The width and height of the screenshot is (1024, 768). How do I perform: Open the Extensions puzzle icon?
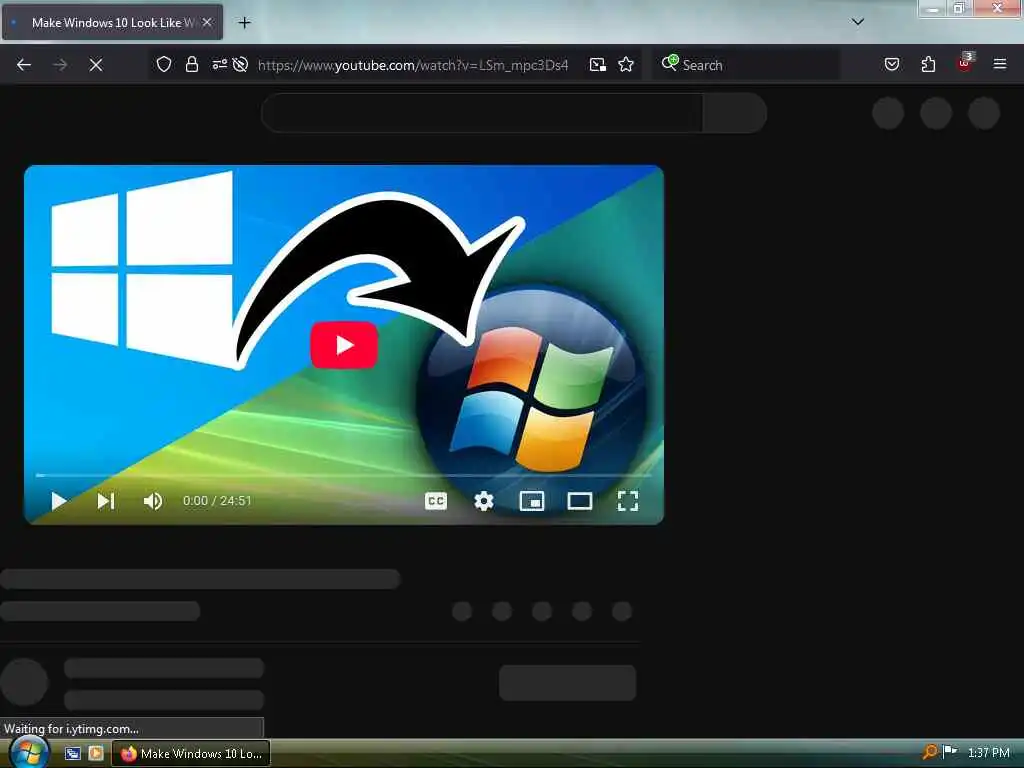pyautogui.click(x=928, y=64)
